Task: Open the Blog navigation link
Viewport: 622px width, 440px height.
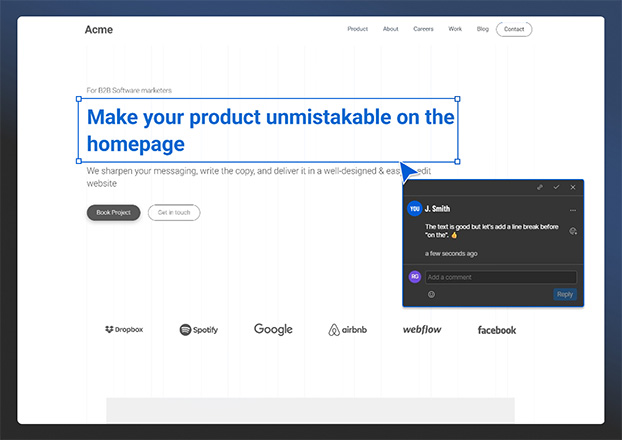Action: [x=483, y=29]
